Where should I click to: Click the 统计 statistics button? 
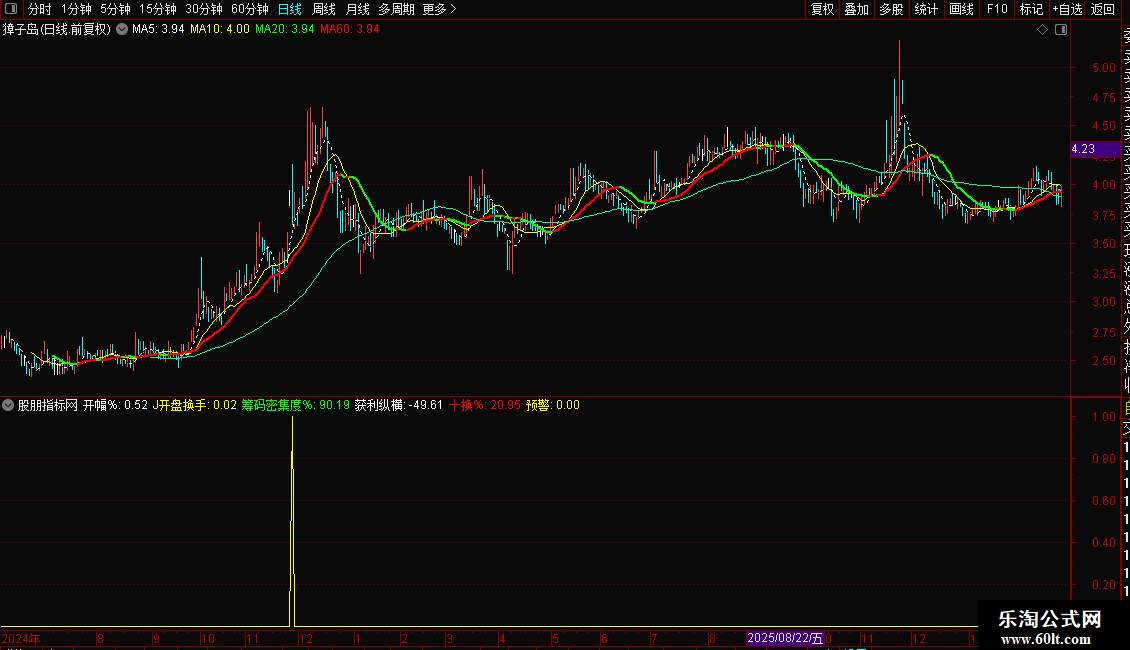(926, 9)
